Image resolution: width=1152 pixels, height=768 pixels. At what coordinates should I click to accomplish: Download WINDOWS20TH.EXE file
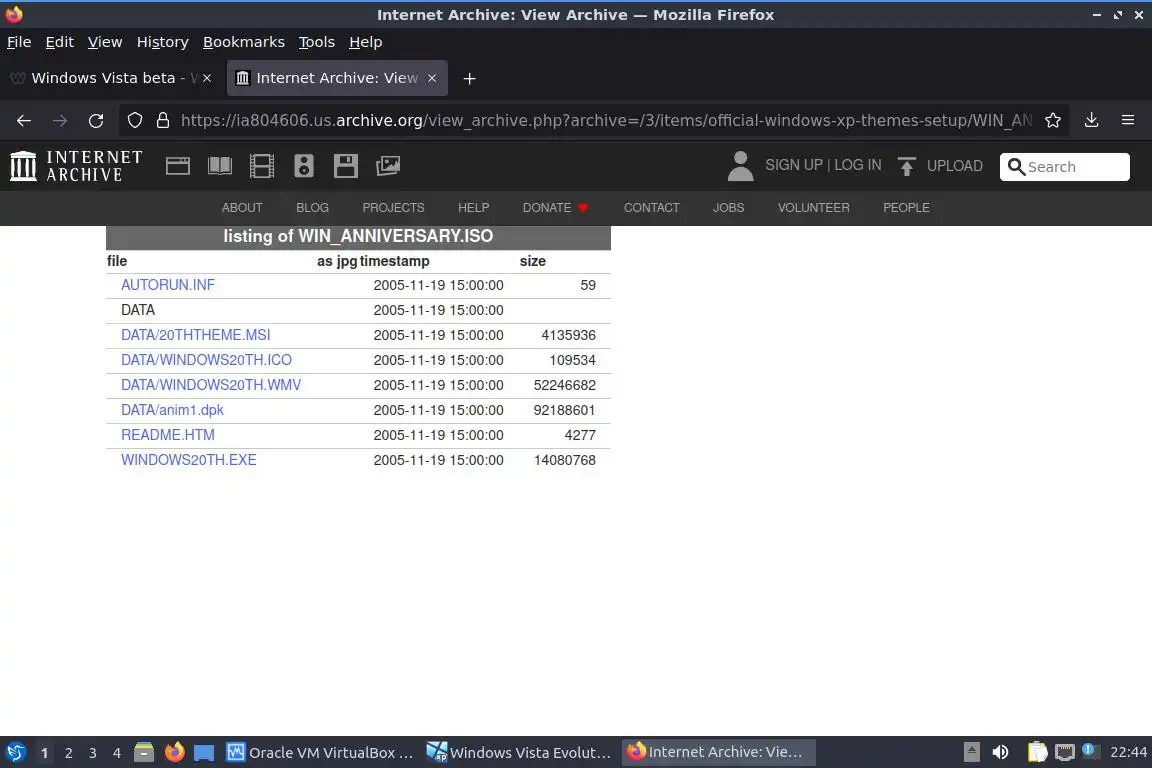(x=189, y=460)
